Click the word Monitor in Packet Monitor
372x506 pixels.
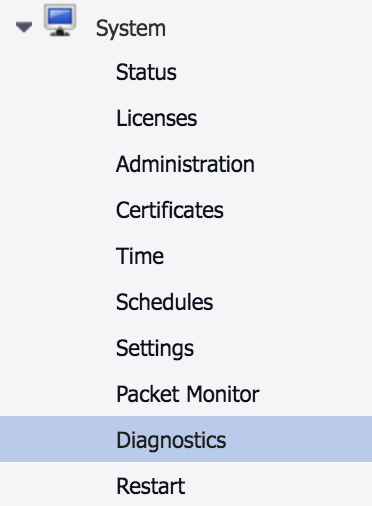[x=223, y=394]
